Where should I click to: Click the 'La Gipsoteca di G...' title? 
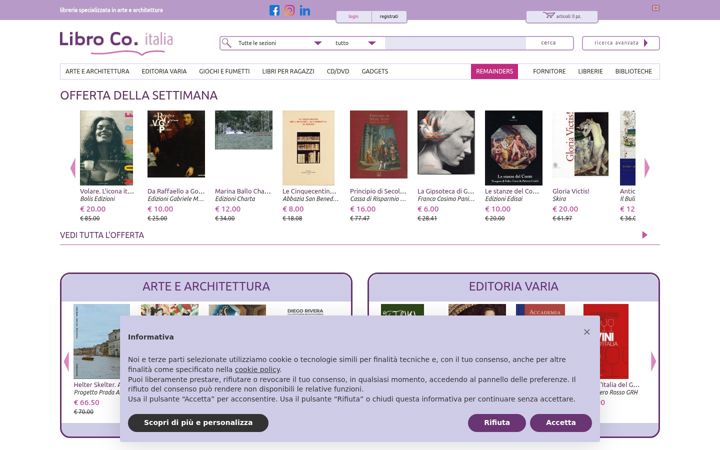pos(445,191)
